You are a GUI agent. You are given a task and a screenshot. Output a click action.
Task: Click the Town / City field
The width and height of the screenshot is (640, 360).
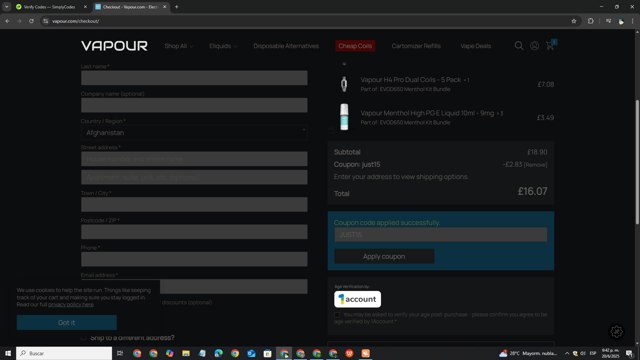point(194,204)
